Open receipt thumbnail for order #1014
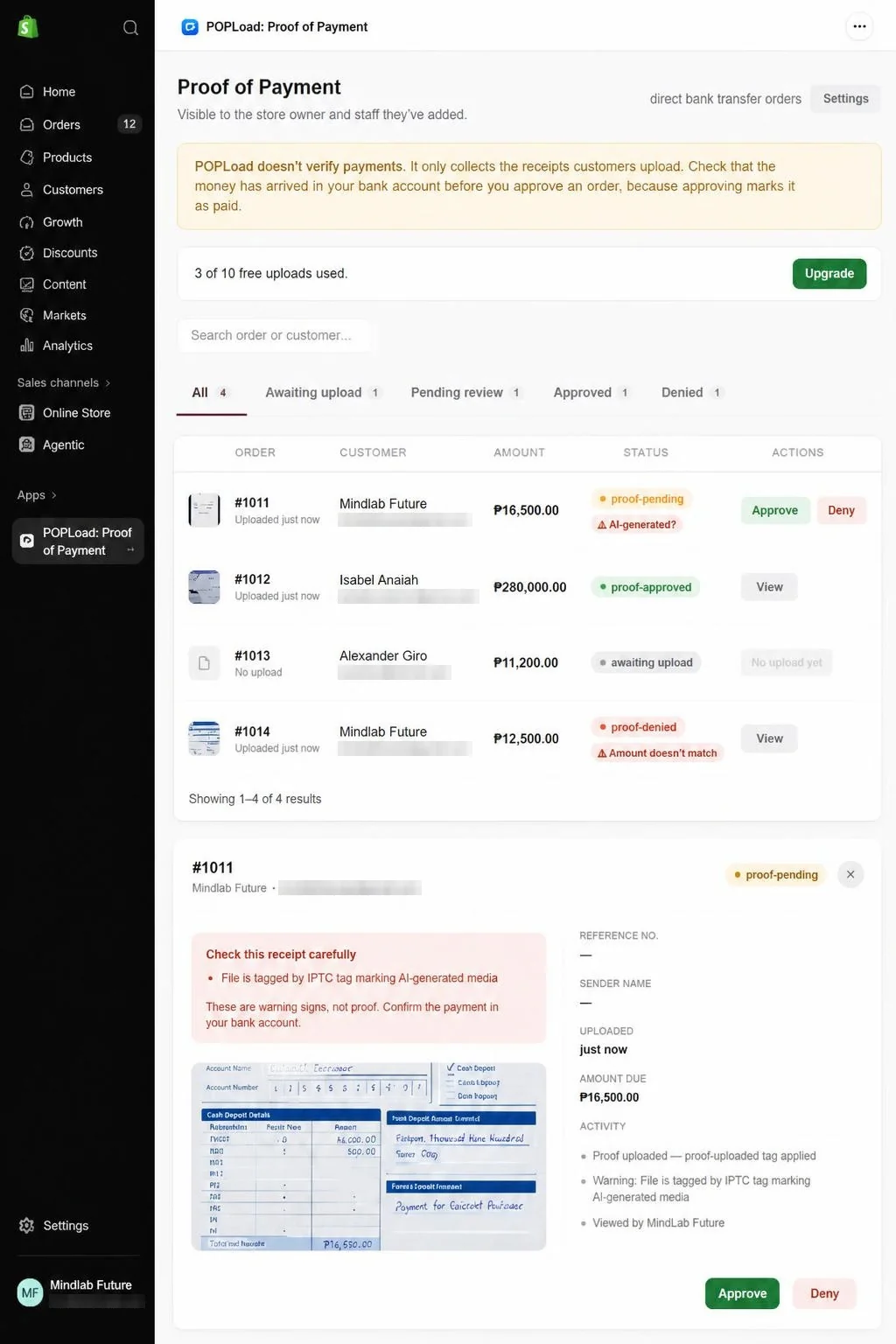Image resolution: width=896 pixels, height=1344 pixels. (204, 738)
